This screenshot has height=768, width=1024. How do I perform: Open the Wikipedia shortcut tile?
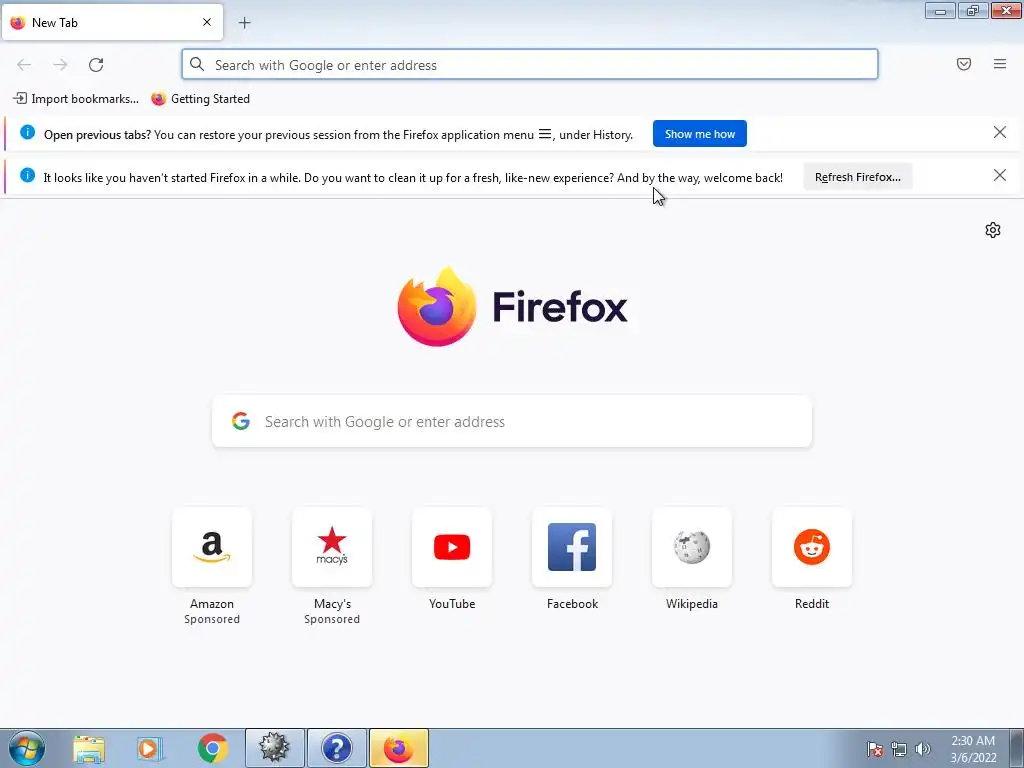tap(692, 547)
